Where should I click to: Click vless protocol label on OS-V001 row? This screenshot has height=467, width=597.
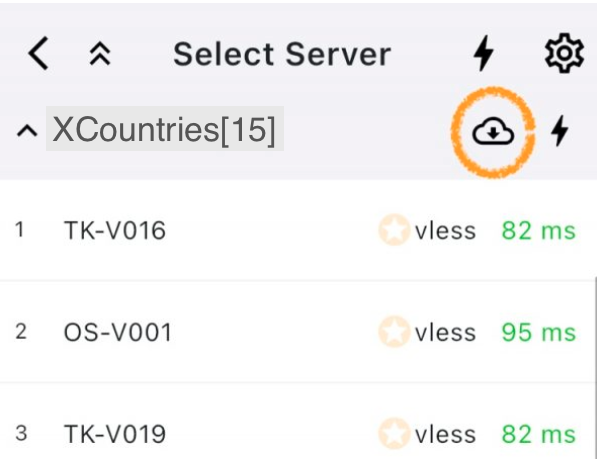tap(445, 332)
